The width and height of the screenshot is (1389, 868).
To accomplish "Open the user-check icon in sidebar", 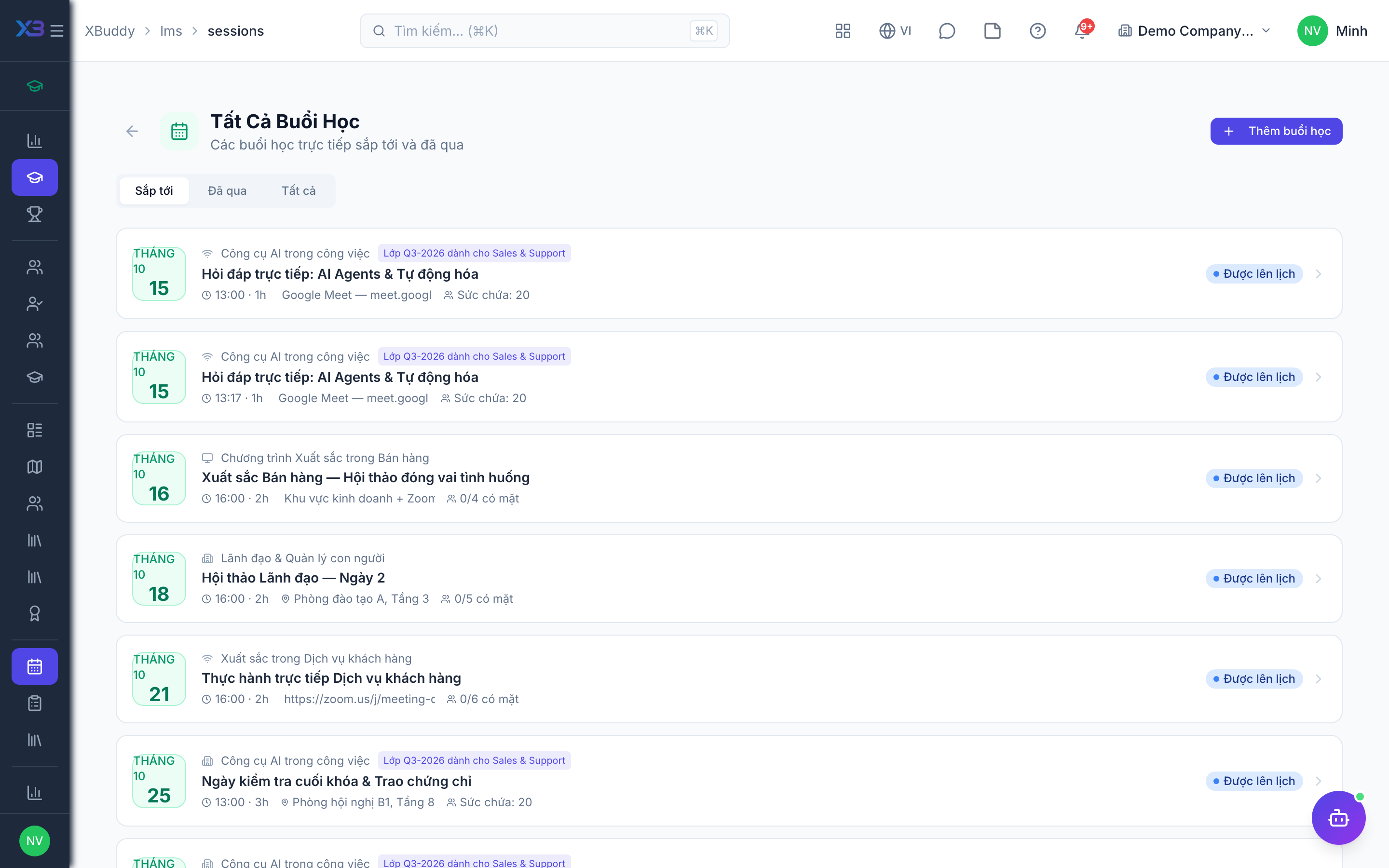I will point(34,304).
